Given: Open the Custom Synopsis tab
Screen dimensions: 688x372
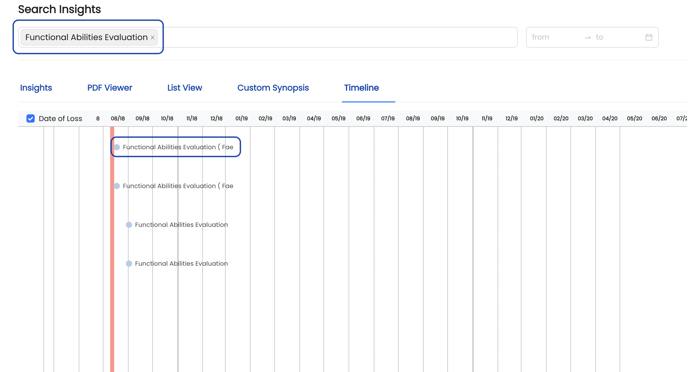Looking at the screenshot, I should [273, 88].
